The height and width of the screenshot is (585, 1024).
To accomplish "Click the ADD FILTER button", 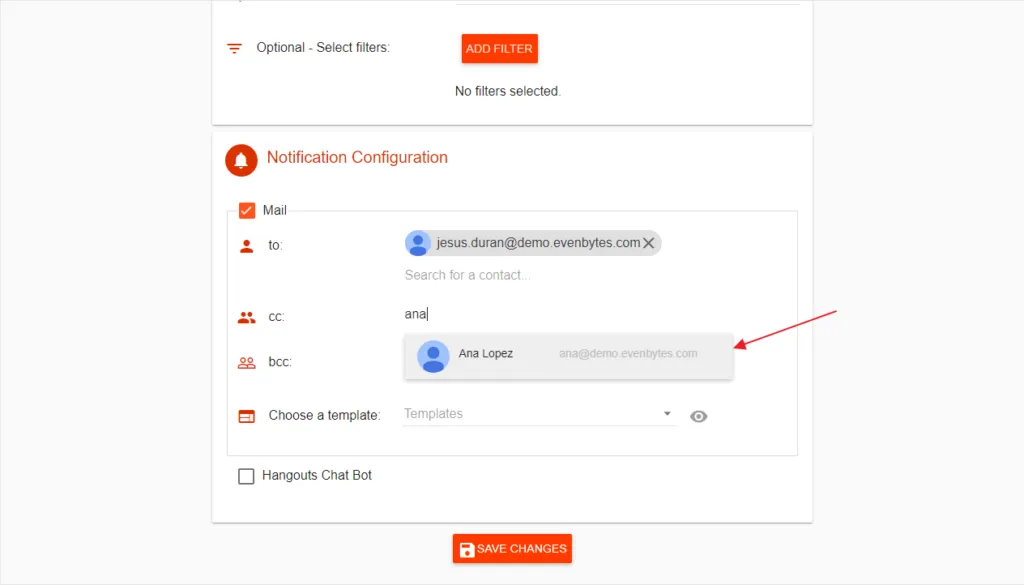I will click(500, 48).
